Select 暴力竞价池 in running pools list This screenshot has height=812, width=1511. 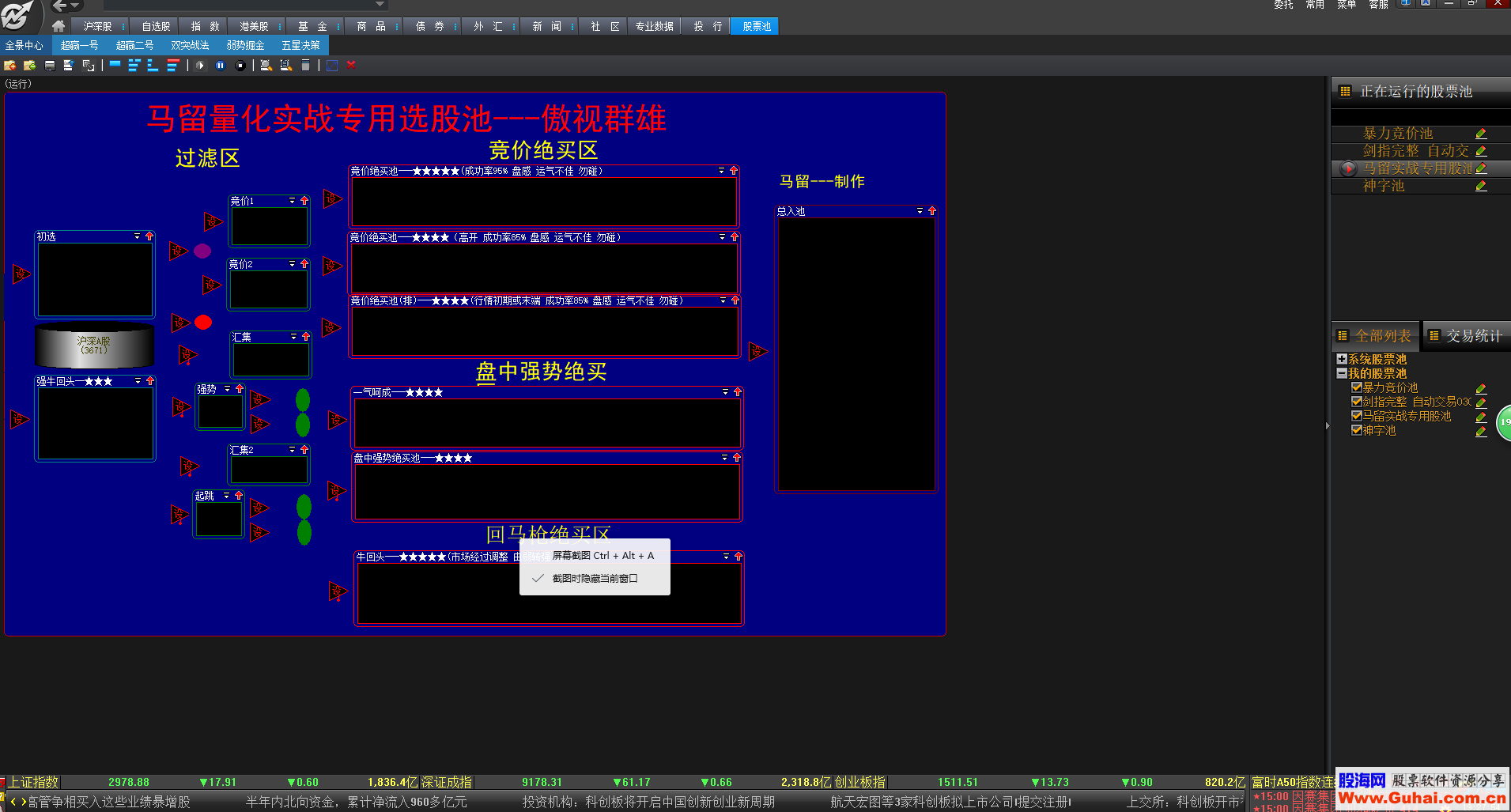[1397, 134]
